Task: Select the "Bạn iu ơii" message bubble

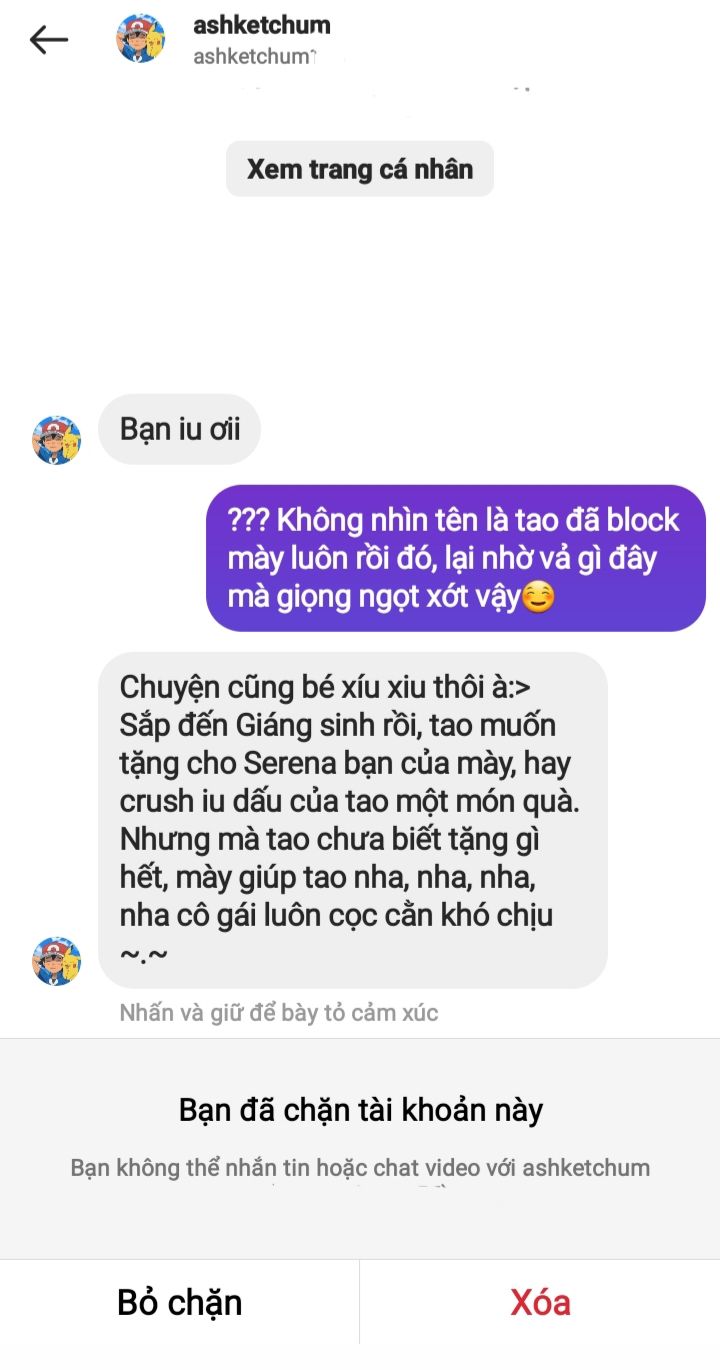Action: click(x=179, y=429)
